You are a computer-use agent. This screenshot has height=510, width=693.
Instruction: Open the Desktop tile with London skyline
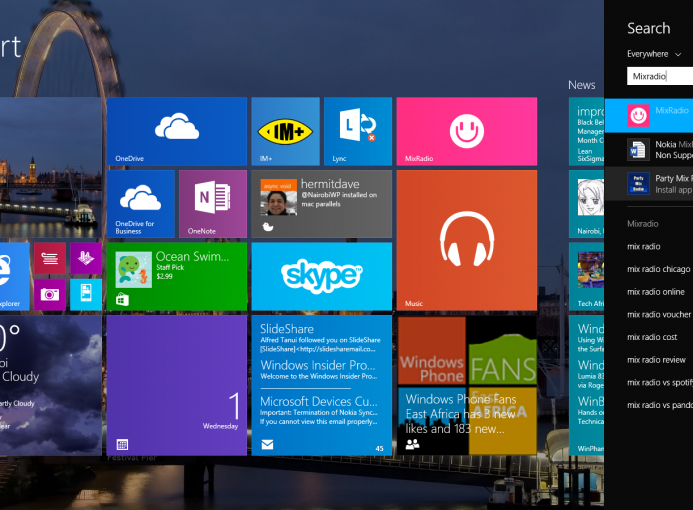click(x=51, y=167)
